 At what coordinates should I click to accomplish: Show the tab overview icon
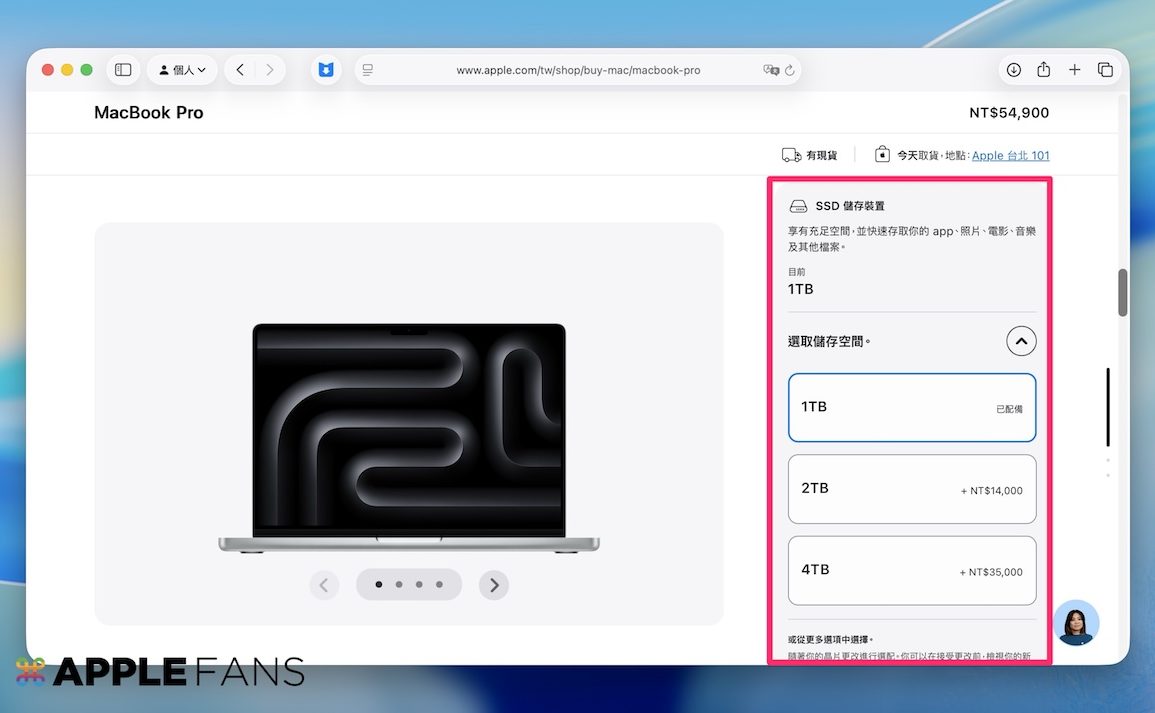[x=1105, y=70]
